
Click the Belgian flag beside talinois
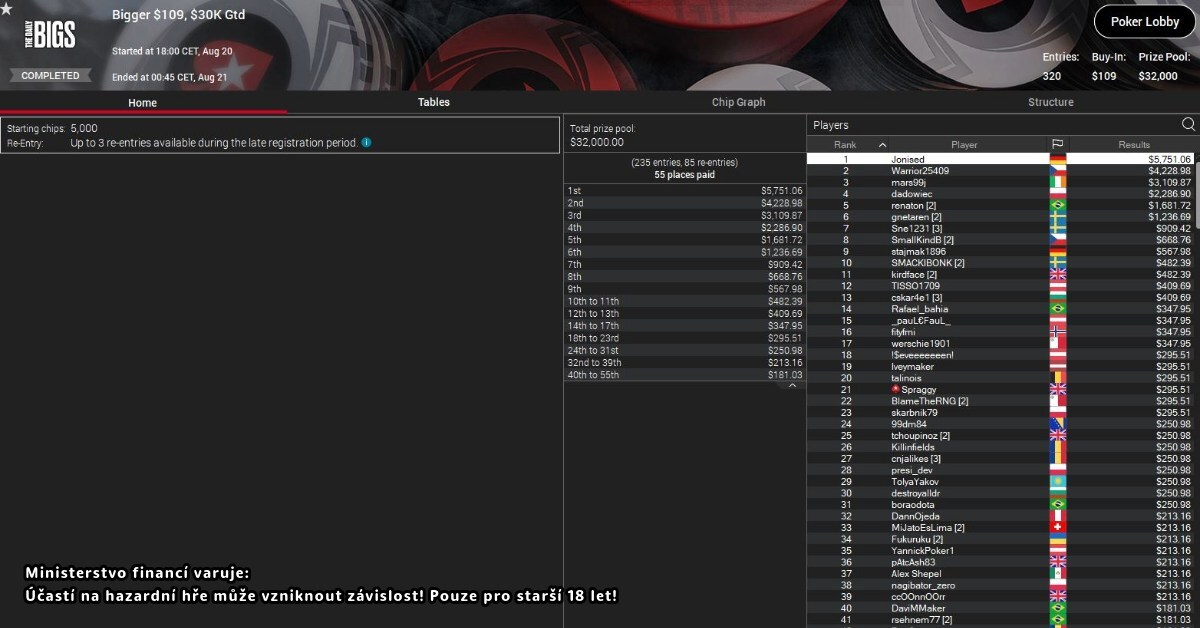click(x=1057, y=378)
